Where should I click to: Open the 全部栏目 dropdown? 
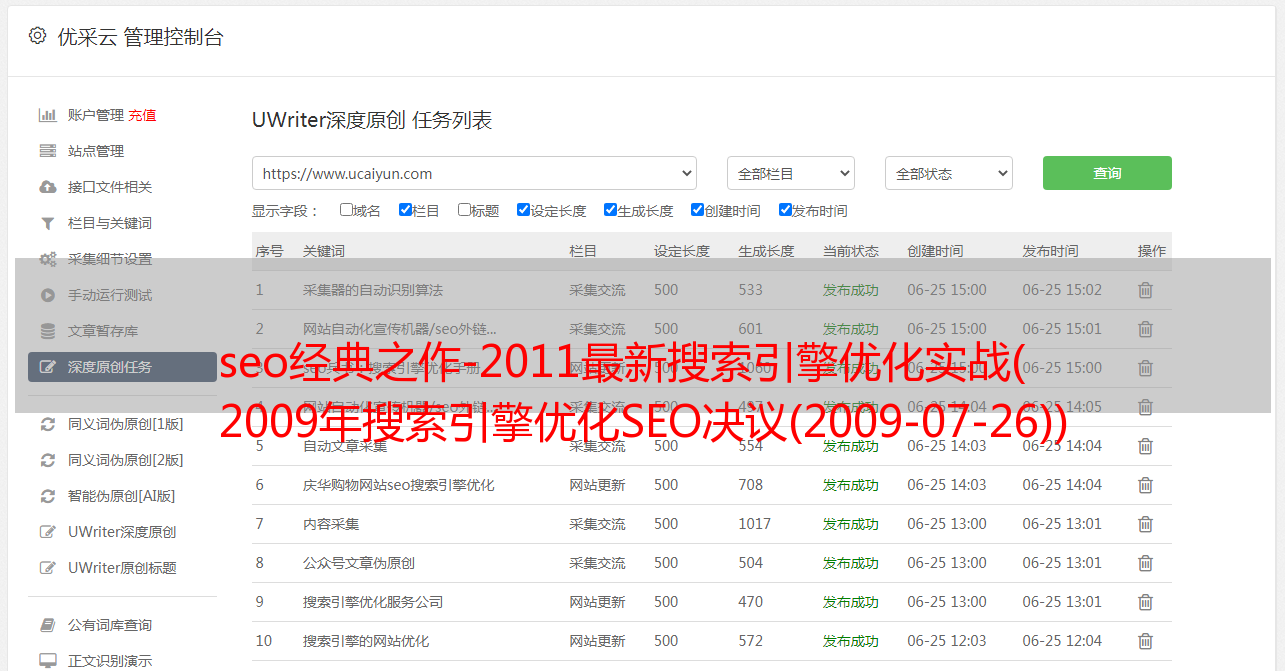tap(790, 173)
